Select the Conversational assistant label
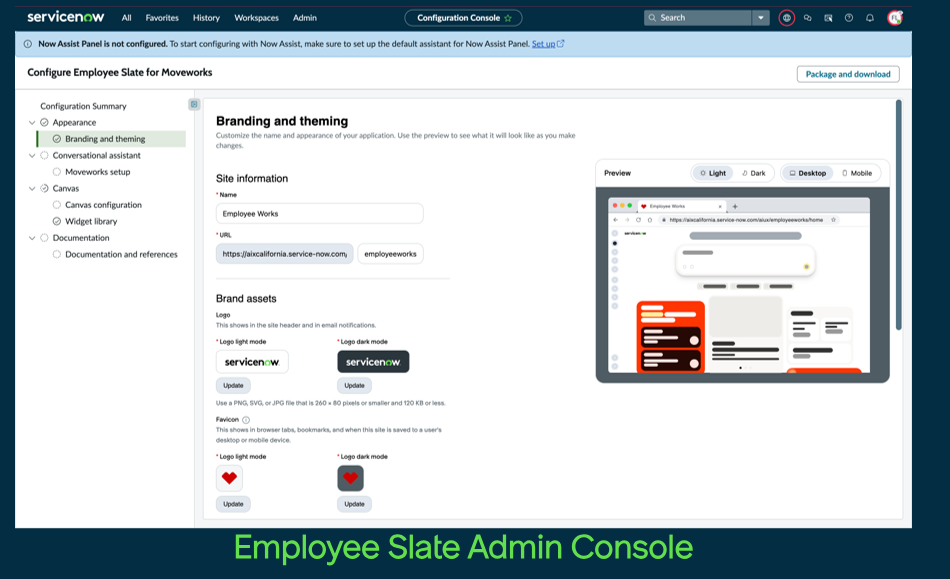 click(96, 156)
